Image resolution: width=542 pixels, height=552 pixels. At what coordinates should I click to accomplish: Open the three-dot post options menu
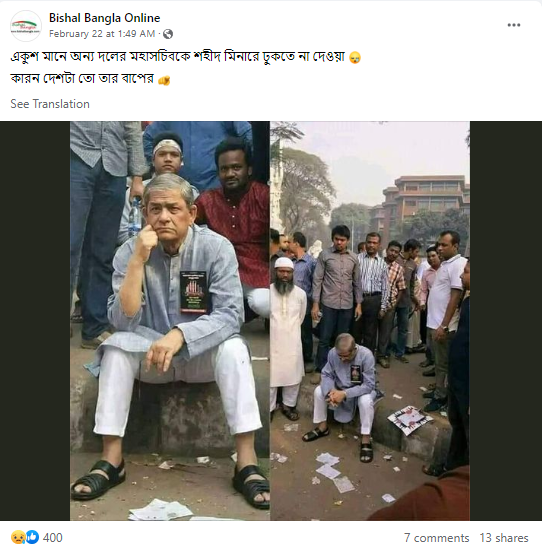click(x=513, y=25)
